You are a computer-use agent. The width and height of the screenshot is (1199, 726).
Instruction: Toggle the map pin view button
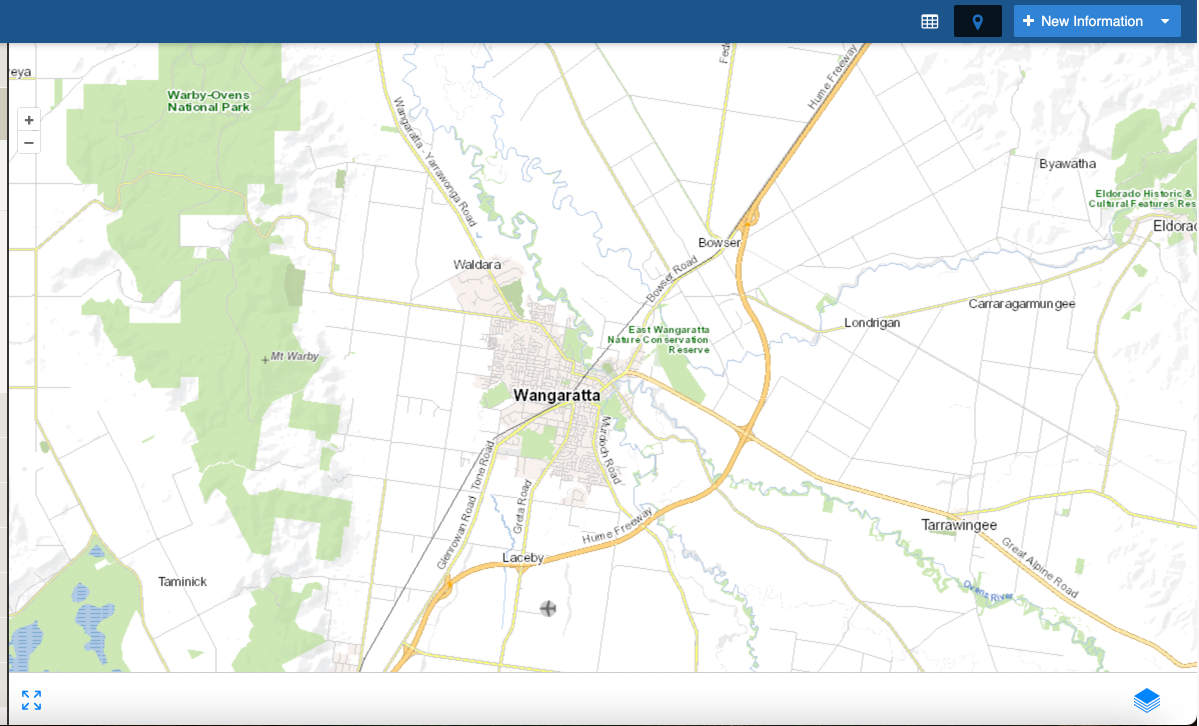(x=977, y=21)
